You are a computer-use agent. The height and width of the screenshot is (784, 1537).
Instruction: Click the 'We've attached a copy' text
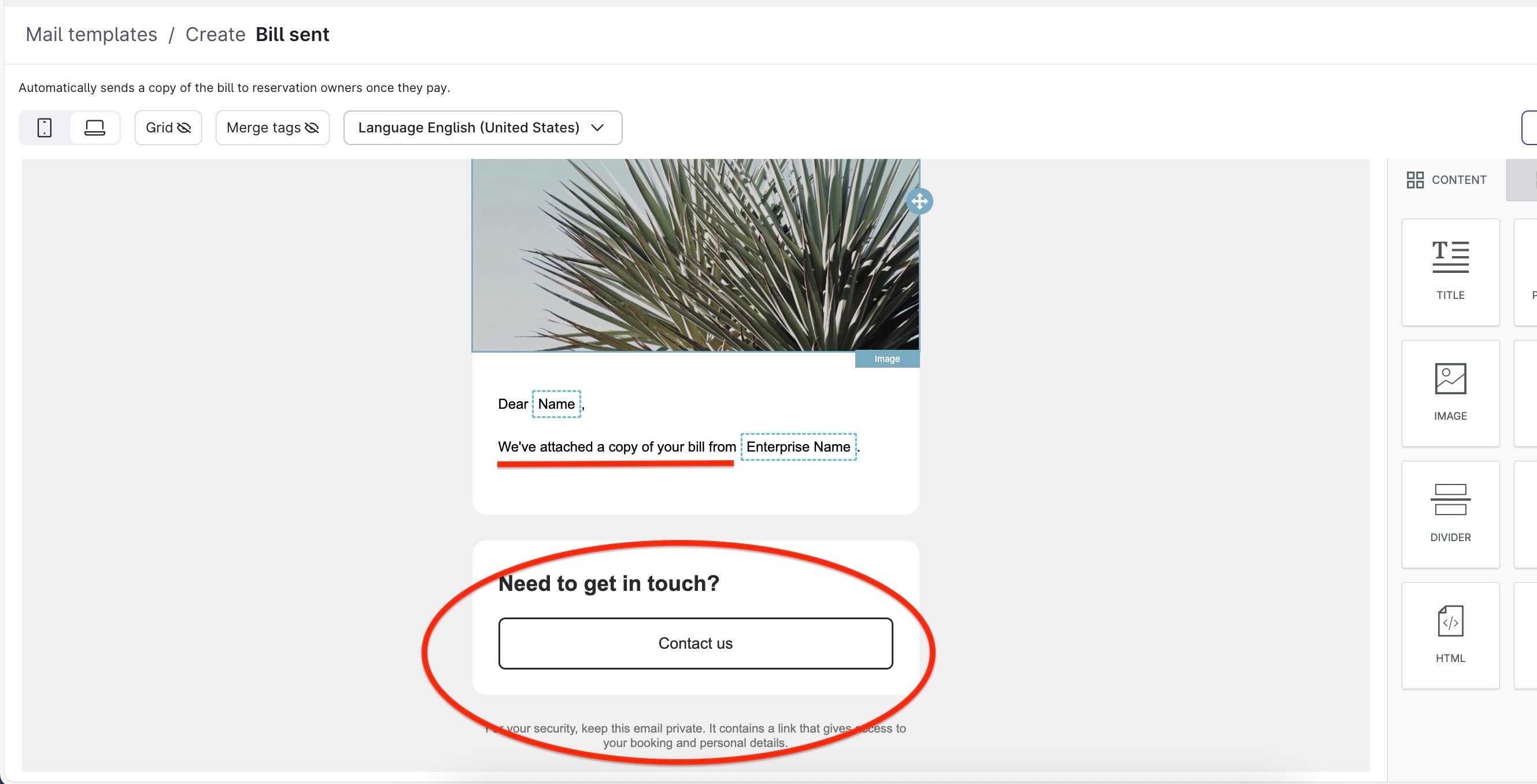(617, 447)
